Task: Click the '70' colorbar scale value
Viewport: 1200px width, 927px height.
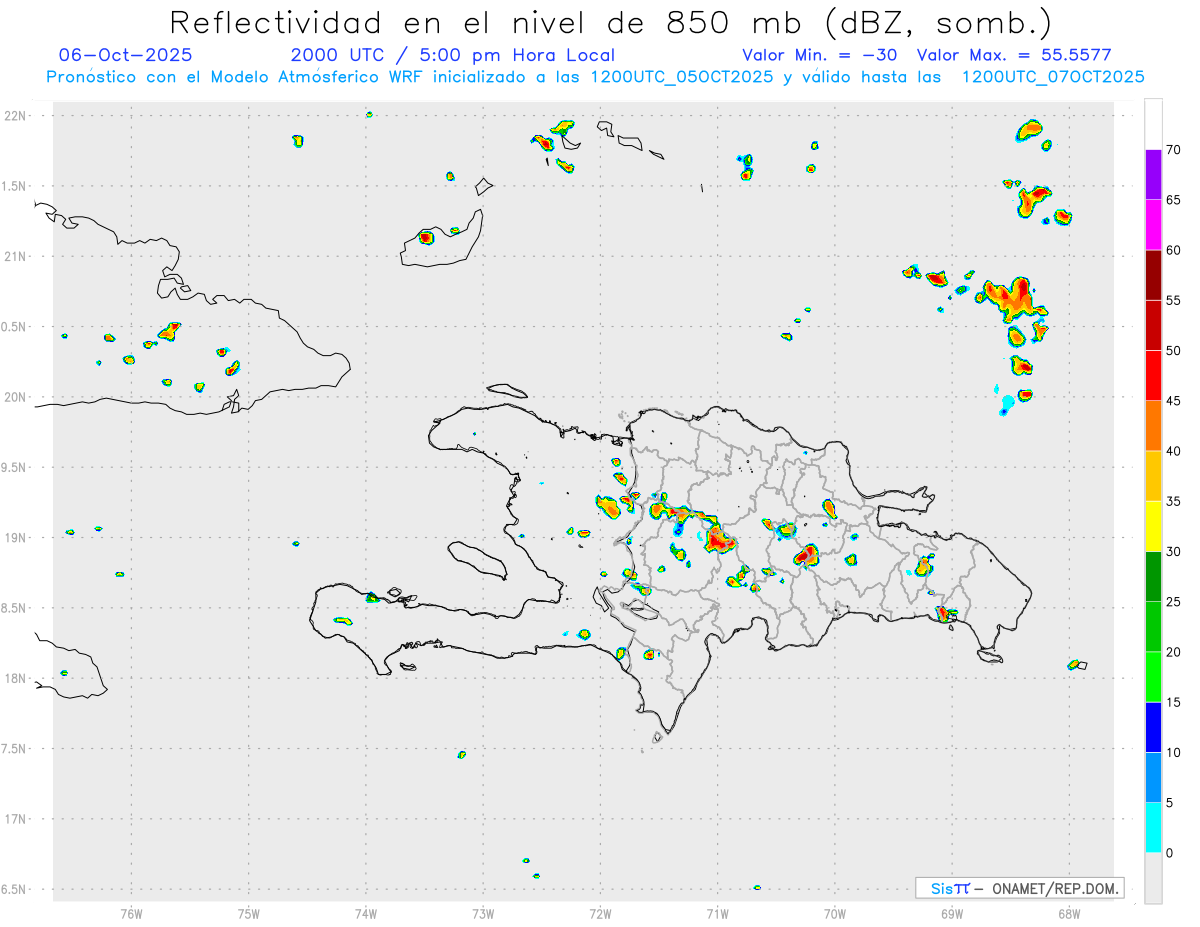Action: coord(1173,150)
